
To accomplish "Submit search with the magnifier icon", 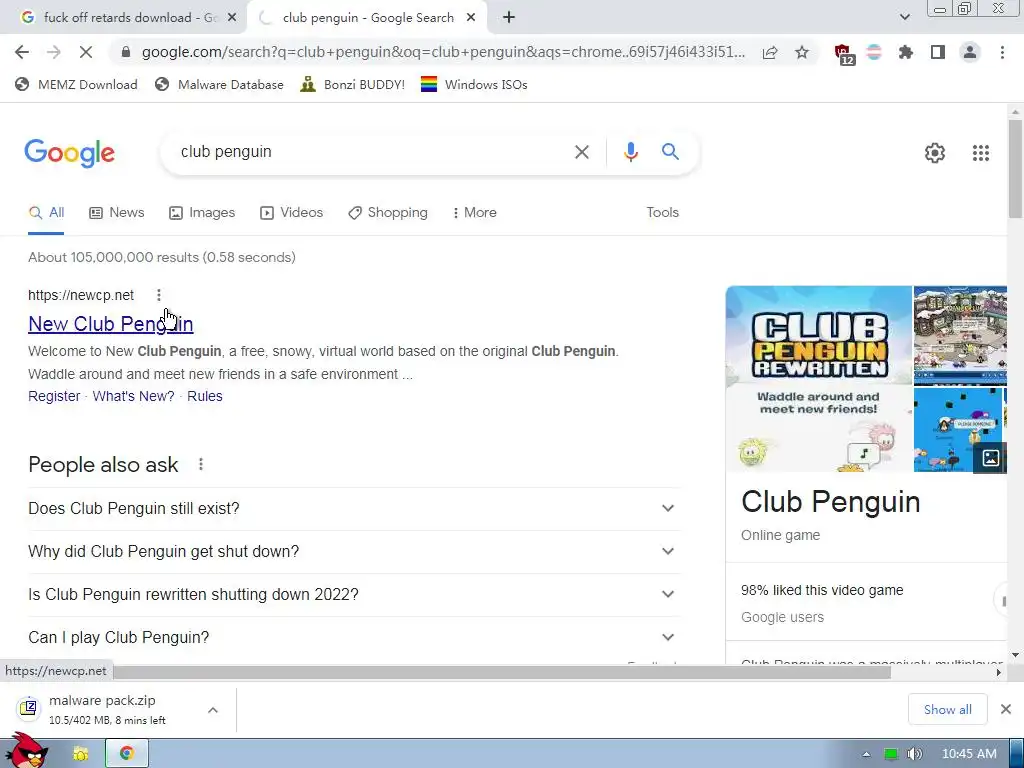I will (670, 152).
